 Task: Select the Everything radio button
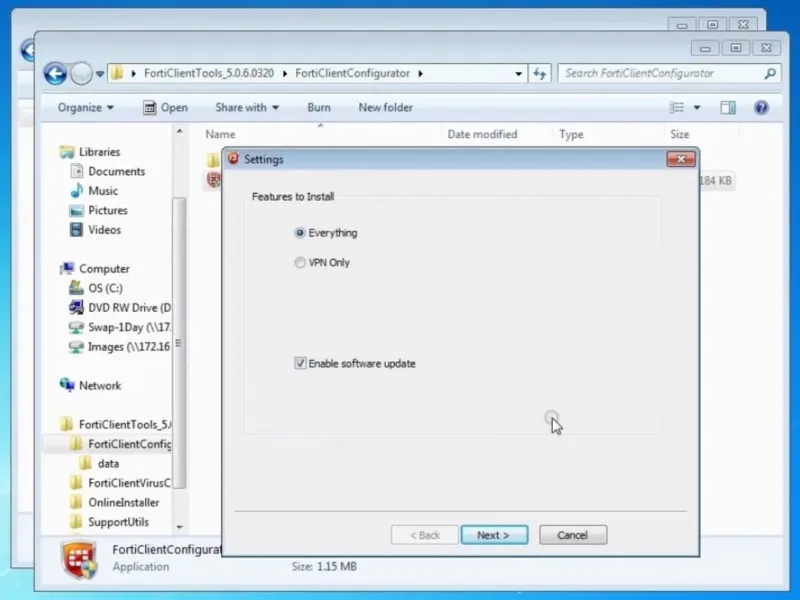tap(300, 233)
